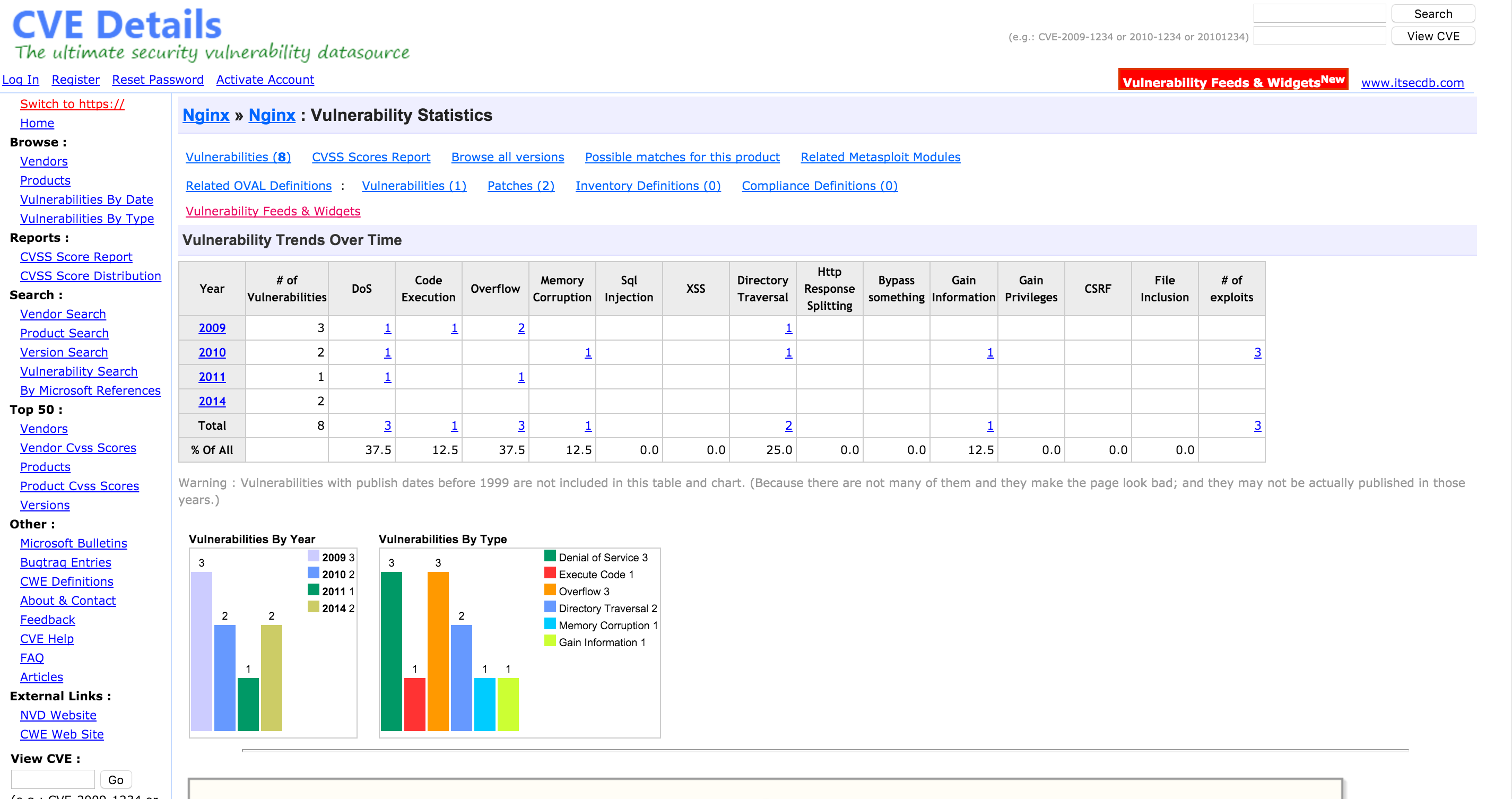
Task: Focus the sidebar View CVE input box
Action: [x=53, y=779]
